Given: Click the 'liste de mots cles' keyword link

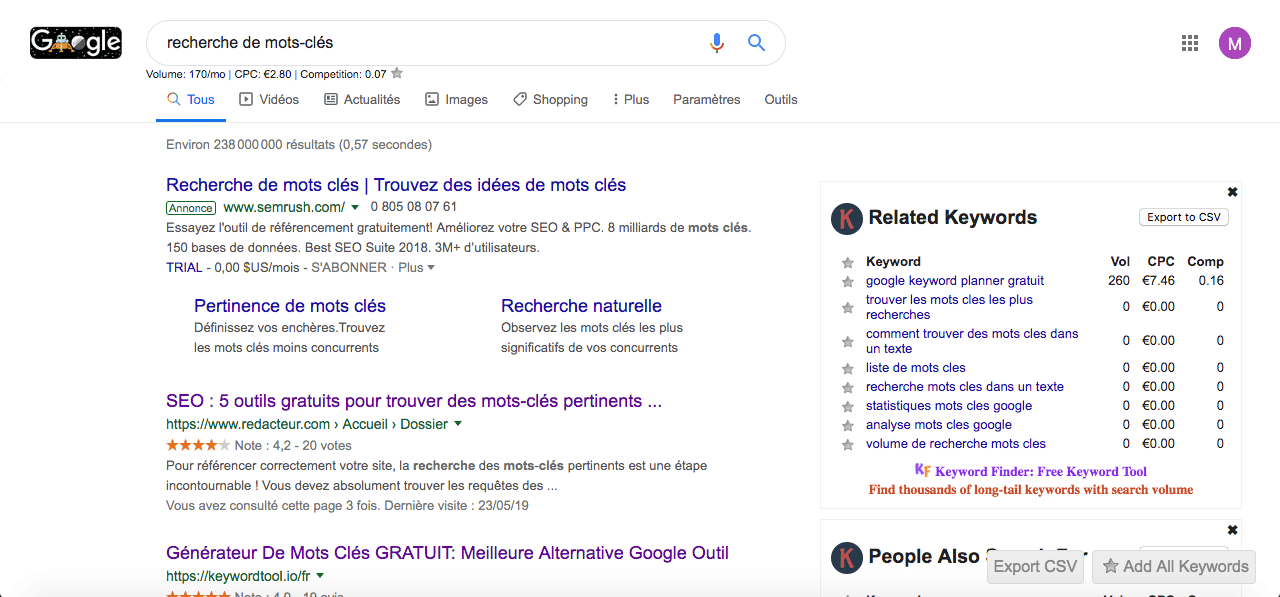Looking at the screenshot, I should click(x=916, y=368).
